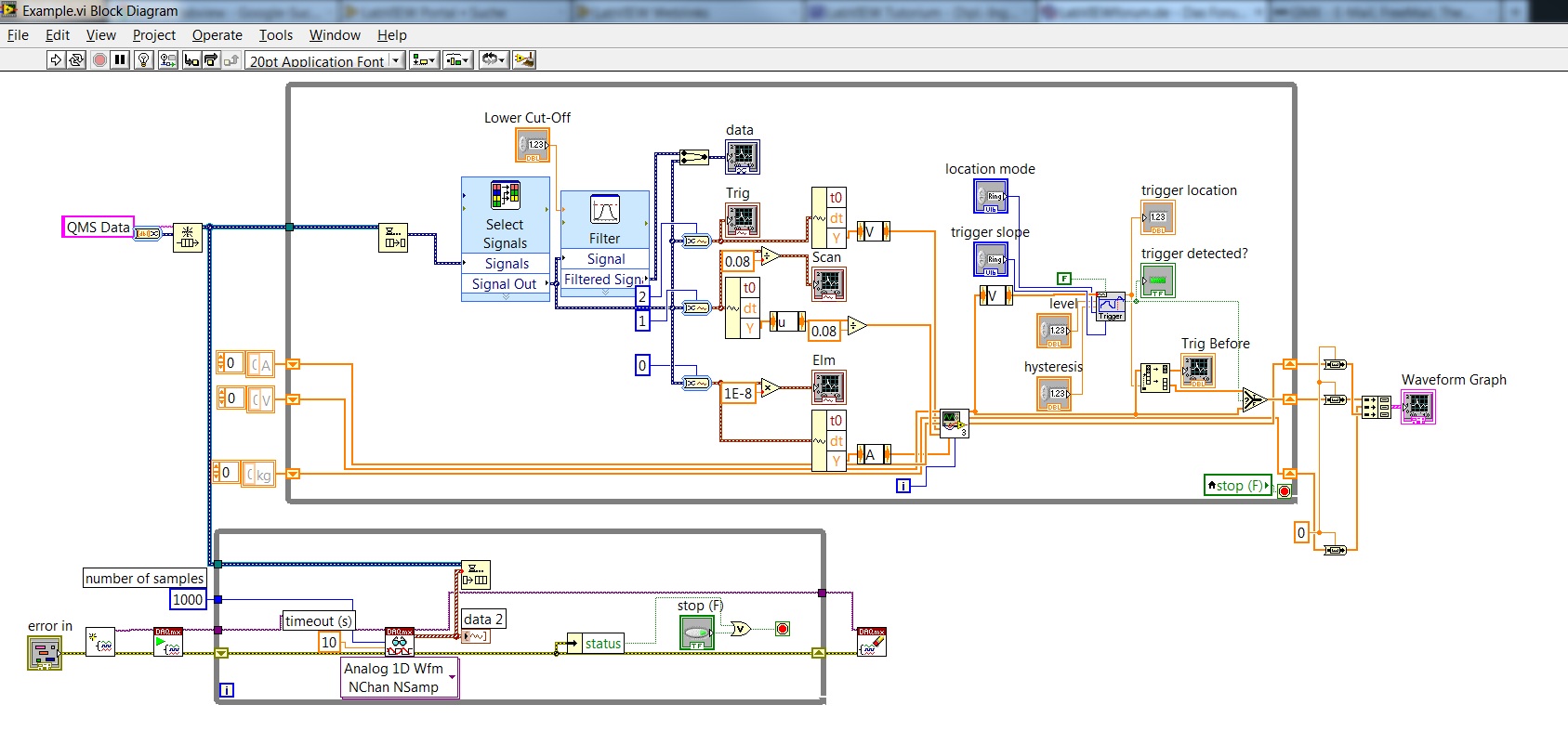Screen dimensions: 1568x744
Task: Click the Step Into icon
Action: [191, 59]
